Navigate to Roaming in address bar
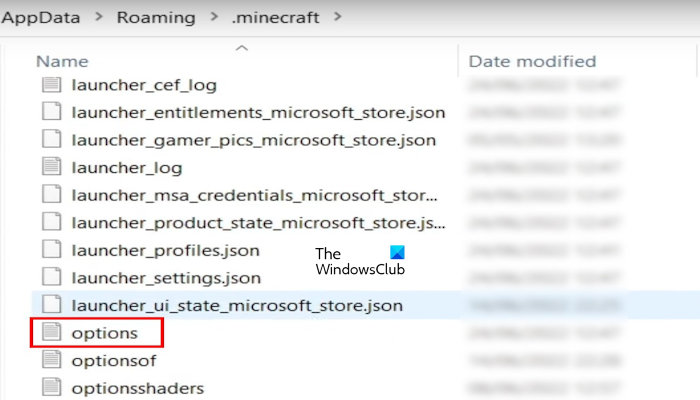The image size is (700, 400). (156, 17)
